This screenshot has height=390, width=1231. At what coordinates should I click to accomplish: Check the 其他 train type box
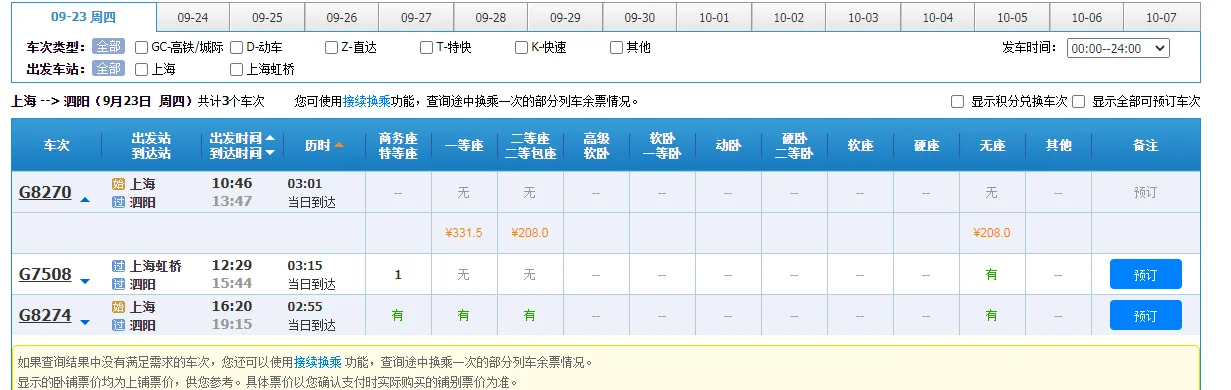(x=616, y=47)
